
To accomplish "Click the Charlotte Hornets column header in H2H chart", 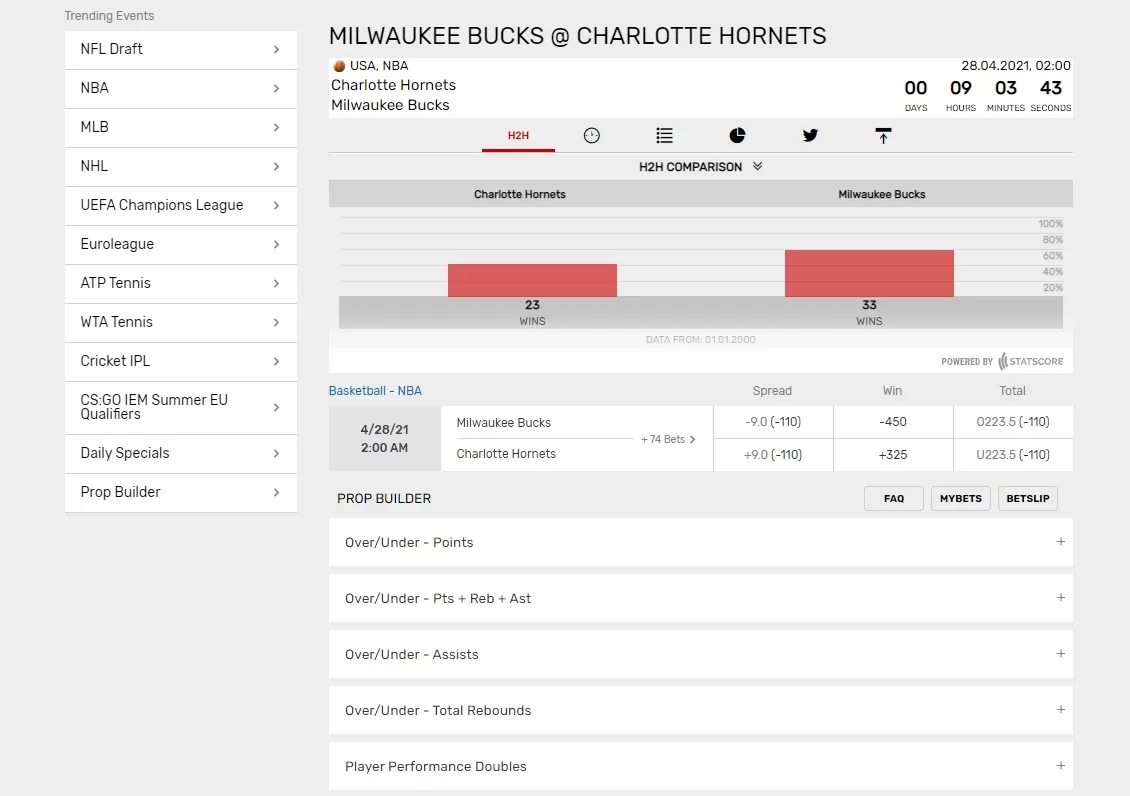I will point(520,194).
